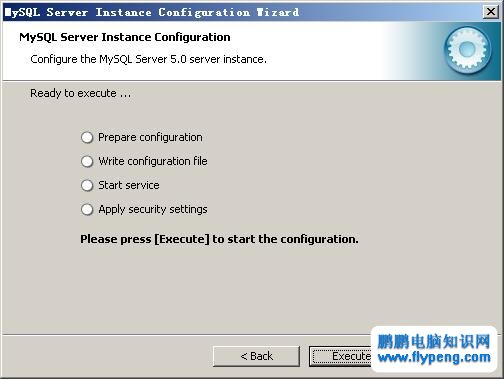504x379 pixels.
Task: Click the Configure MySQL Server 5.0 subtitle
Action: click(x=148, y=59)
